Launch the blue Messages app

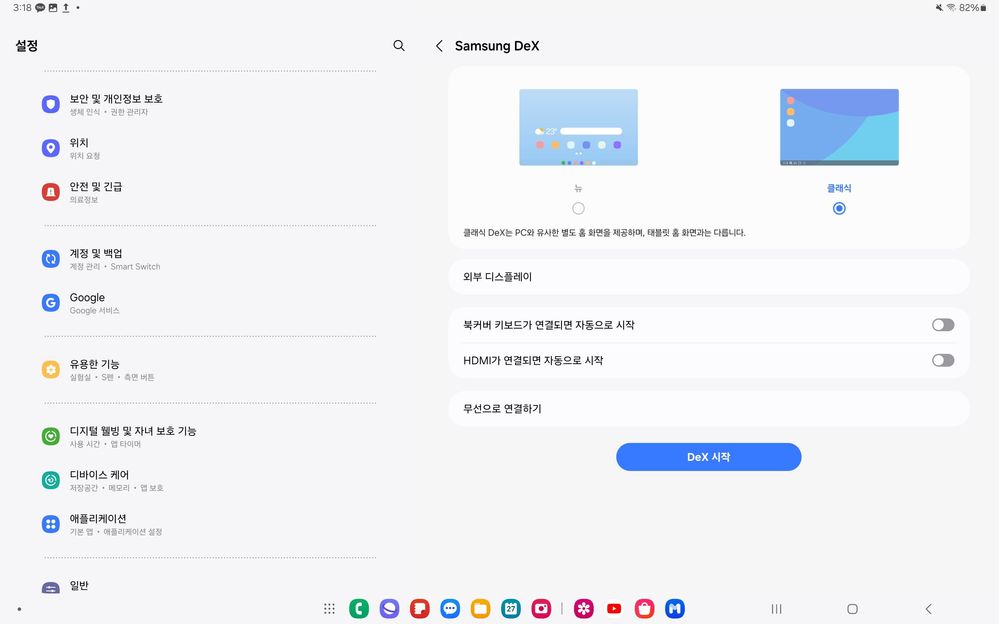click(450, 609)
